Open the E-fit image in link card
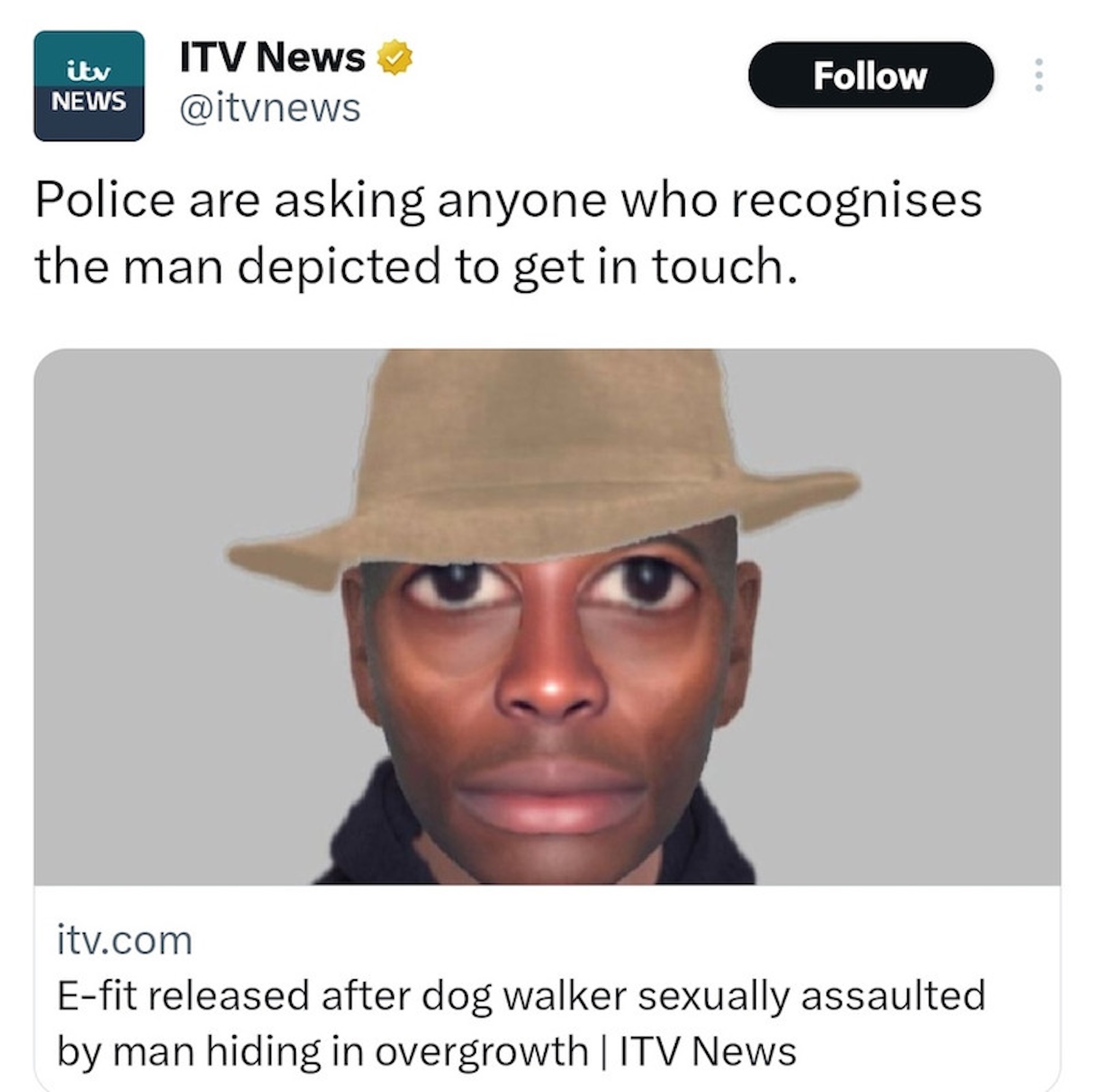The image size is (1095, 1092). point(547,616)
